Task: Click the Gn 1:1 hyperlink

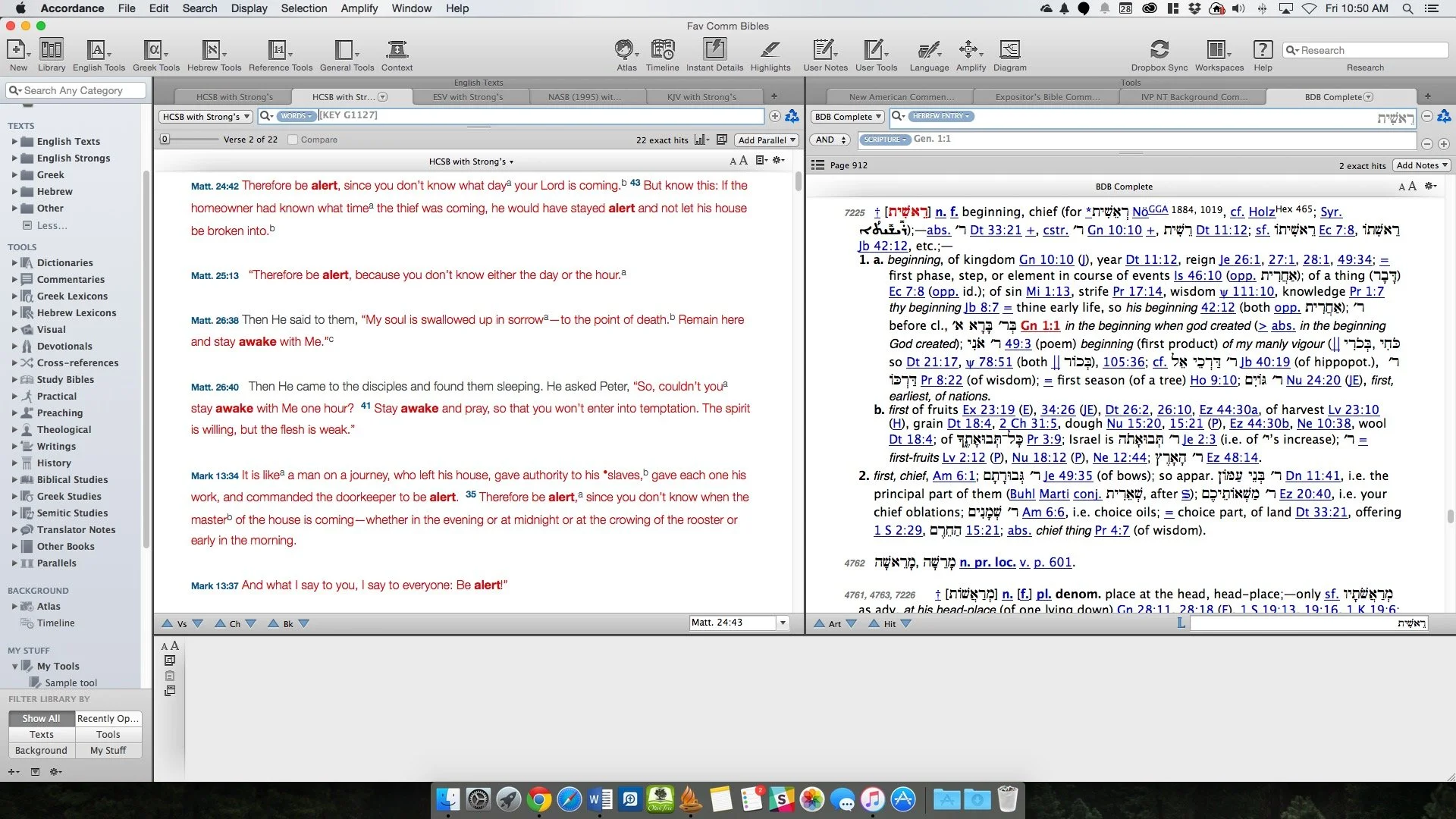Action: [x=1040, y=325]
